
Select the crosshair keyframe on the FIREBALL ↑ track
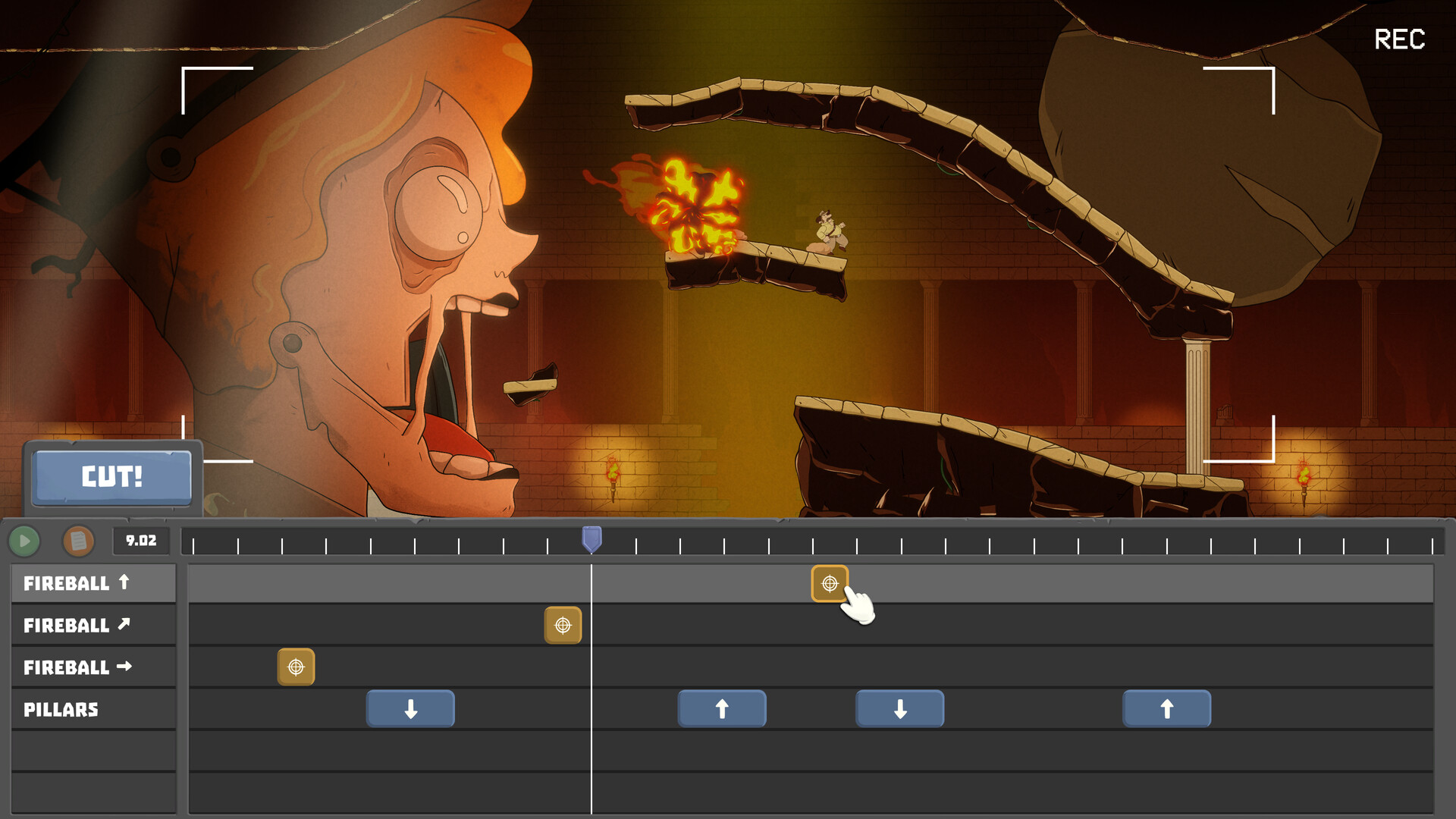coord(830,583)
